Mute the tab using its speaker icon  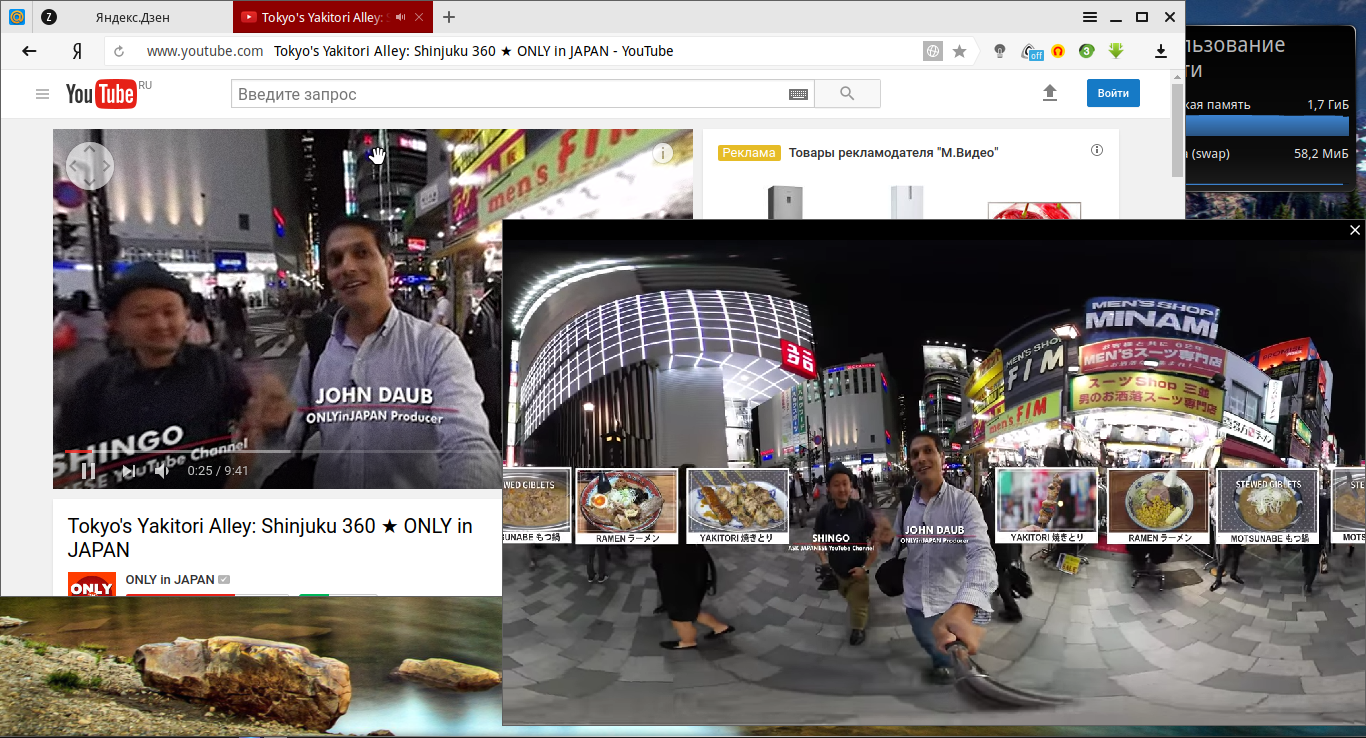pyautogui.click(x=401, y=17)
